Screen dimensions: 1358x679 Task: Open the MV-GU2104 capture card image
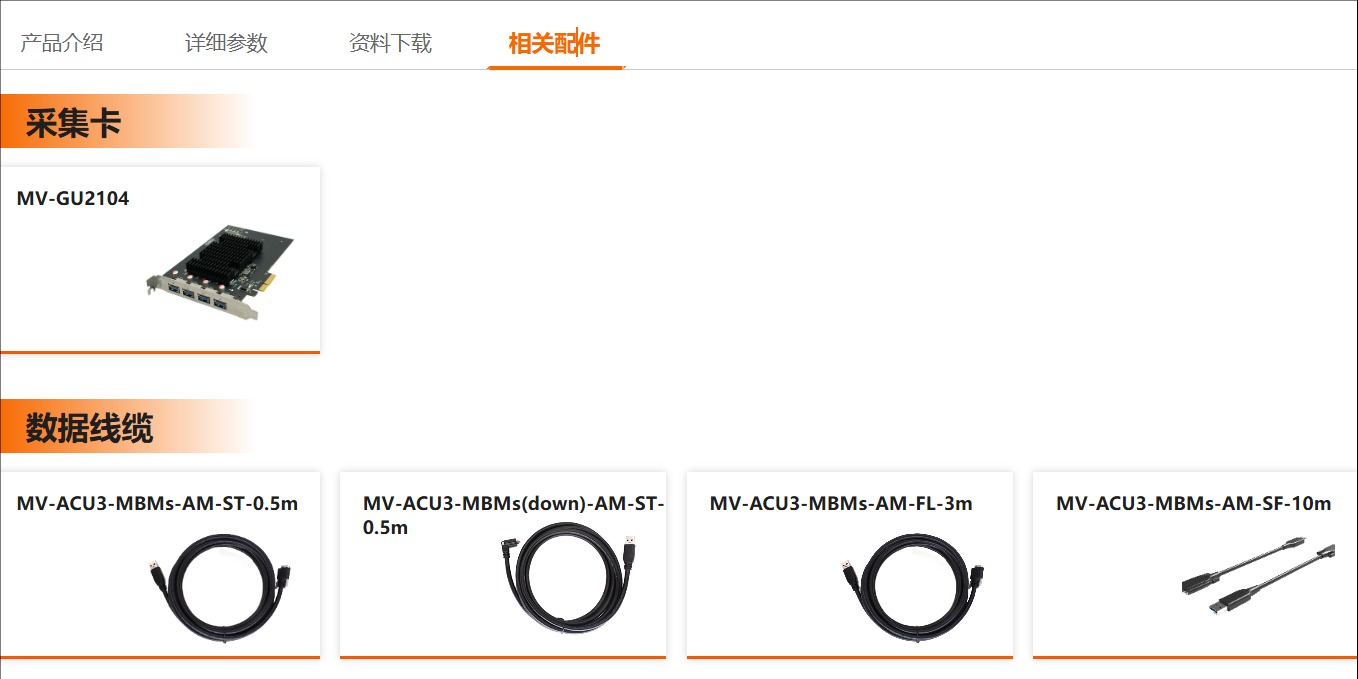(219, 272)
